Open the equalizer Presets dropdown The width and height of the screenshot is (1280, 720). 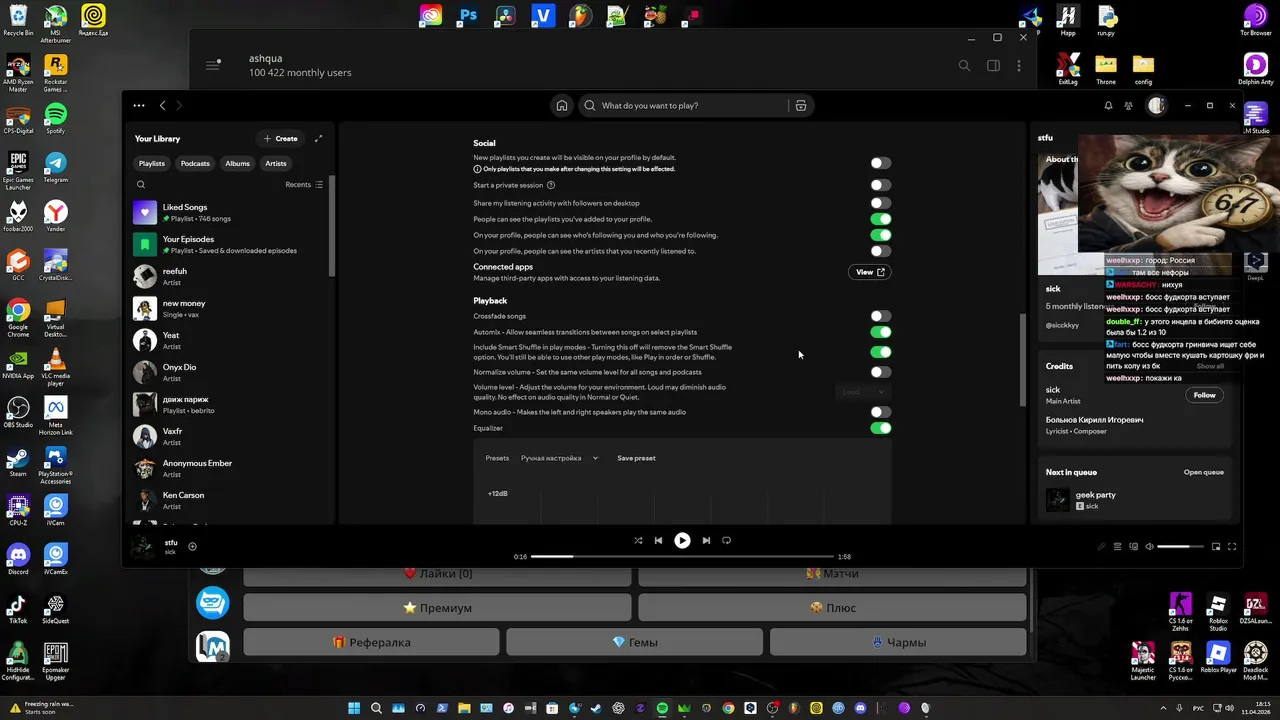point(559,458)
